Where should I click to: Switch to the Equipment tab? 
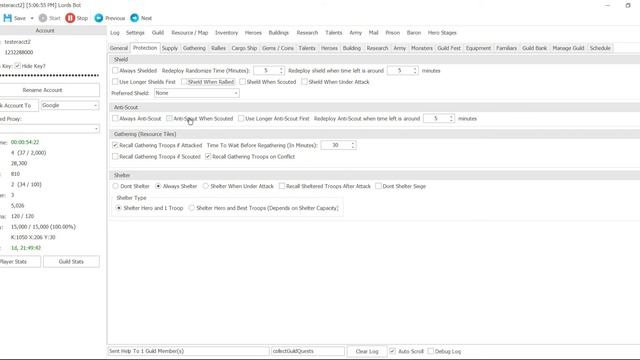tap(478, 48)
